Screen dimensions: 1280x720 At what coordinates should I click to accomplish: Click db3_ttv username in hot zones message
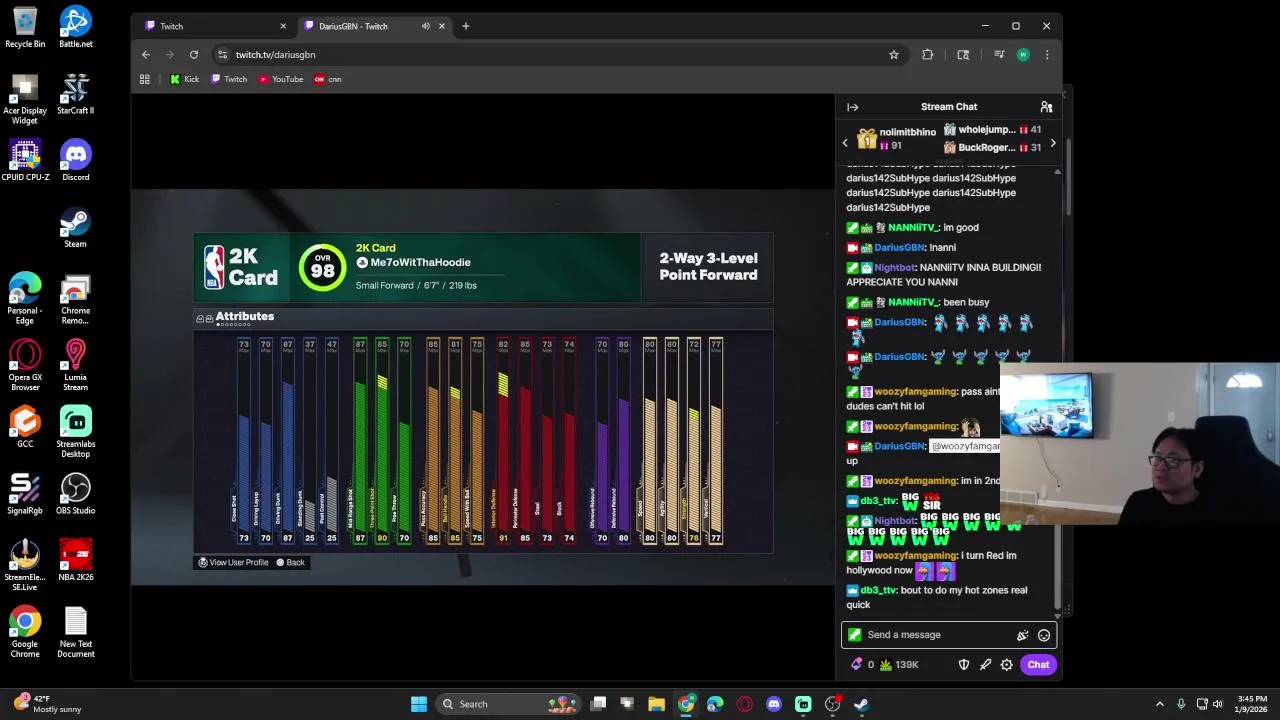[878, 590]
